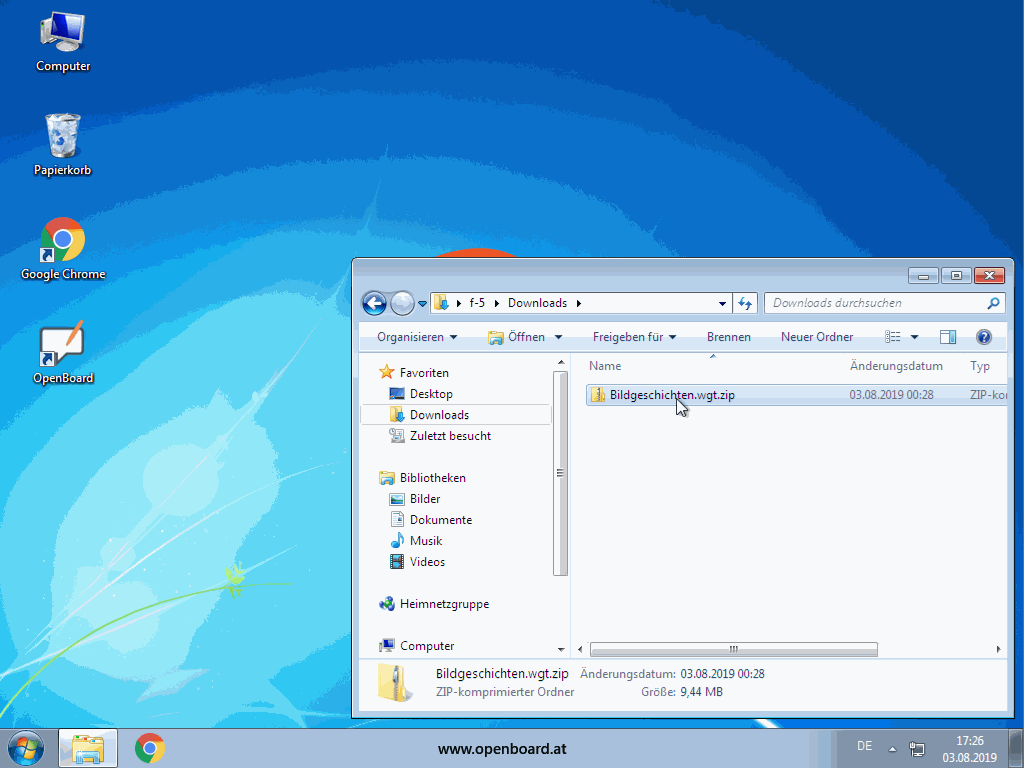Open Explorer help button
Viewport: 1024px width, 768px height.
point(984,337)
